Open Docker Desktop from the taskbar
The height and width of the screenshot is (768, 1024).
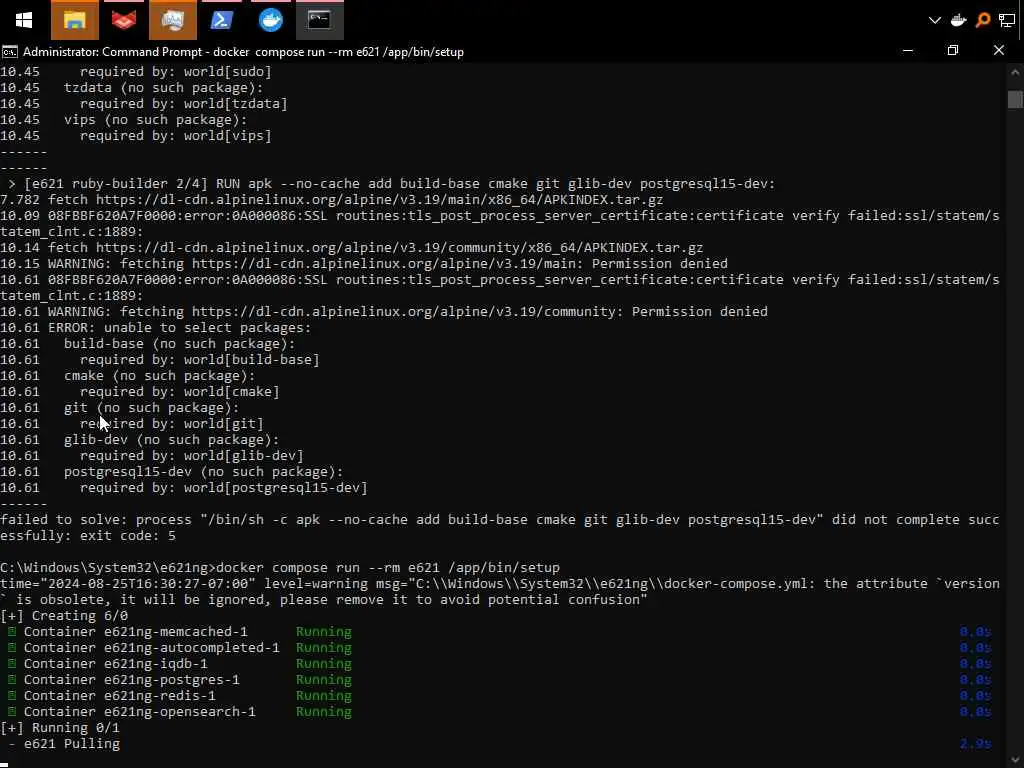point(270,20)
